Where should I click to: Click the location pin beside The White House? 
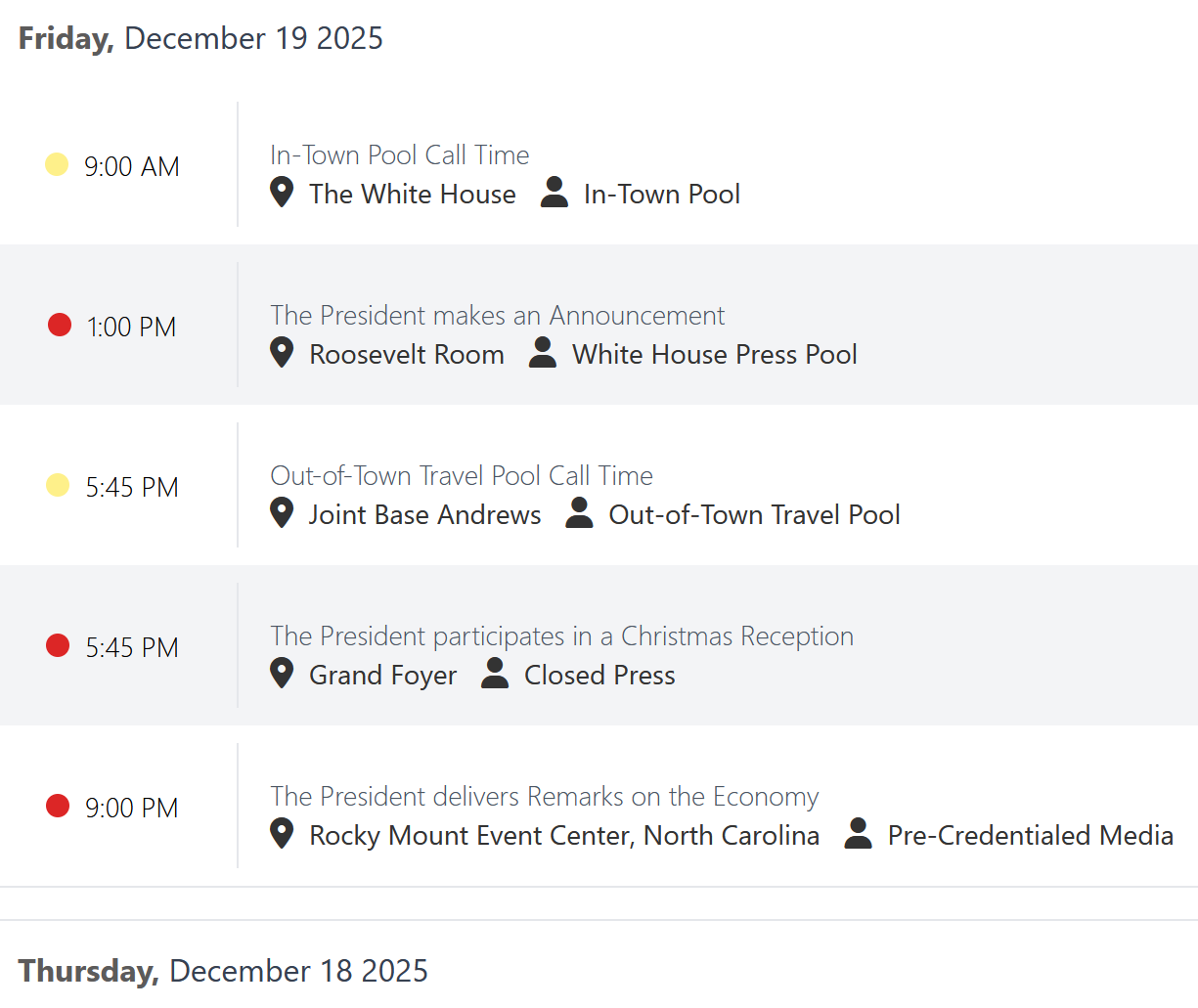pyautogui.click(x=282, y=193)
